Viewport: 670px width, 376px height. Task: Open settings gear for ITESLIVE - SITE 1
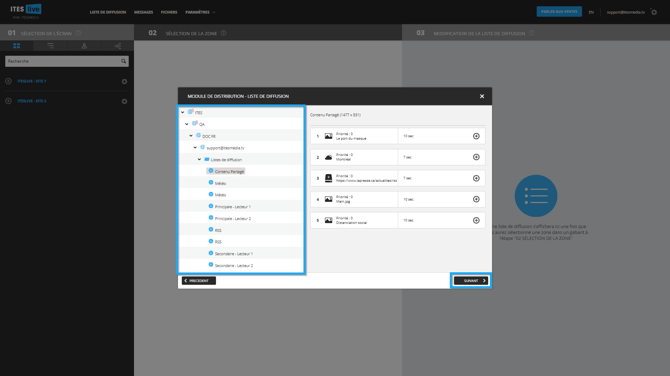tap(124, 81)
